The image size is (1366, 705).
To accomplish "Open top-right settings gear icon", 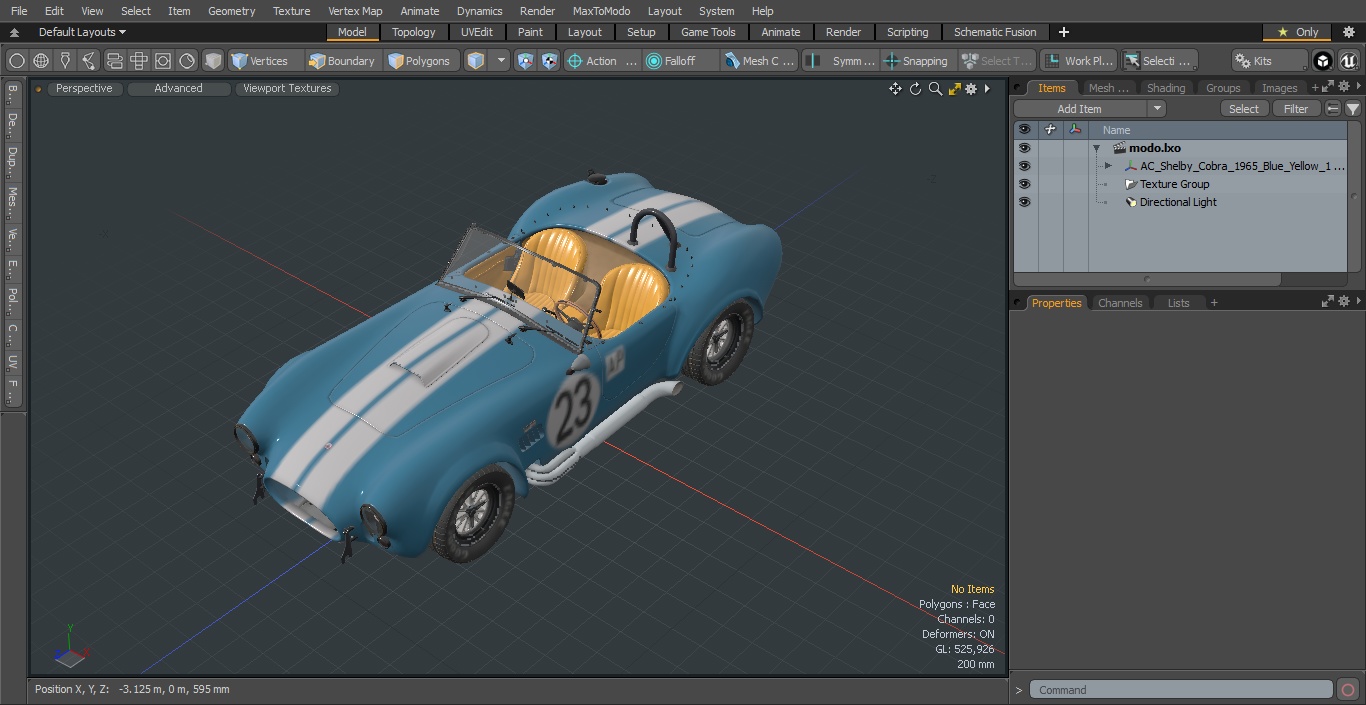I will (x=1348, y=32).
